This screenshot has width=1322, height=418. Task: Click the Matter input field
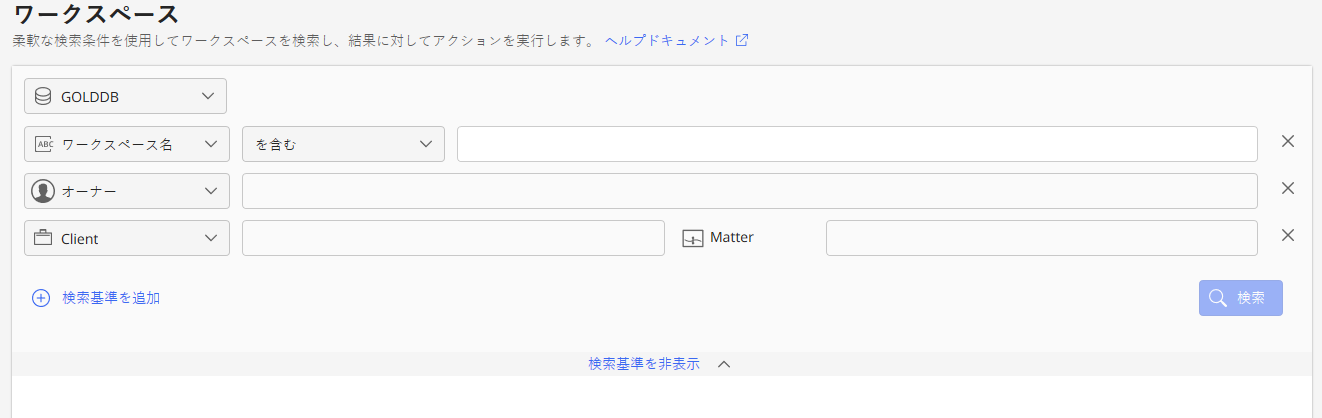pyautogui.click(x=1041, y=238)
